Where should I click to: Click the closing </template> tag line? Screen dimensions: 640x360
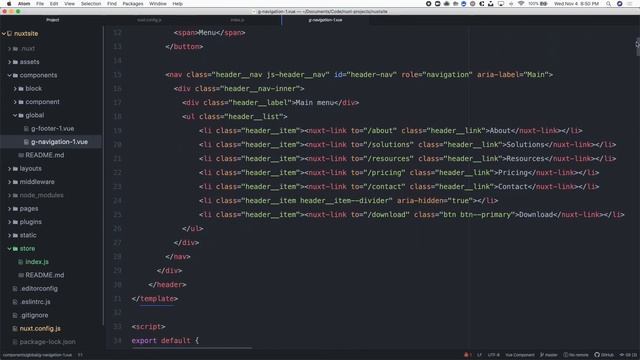[x=155, y=299]
